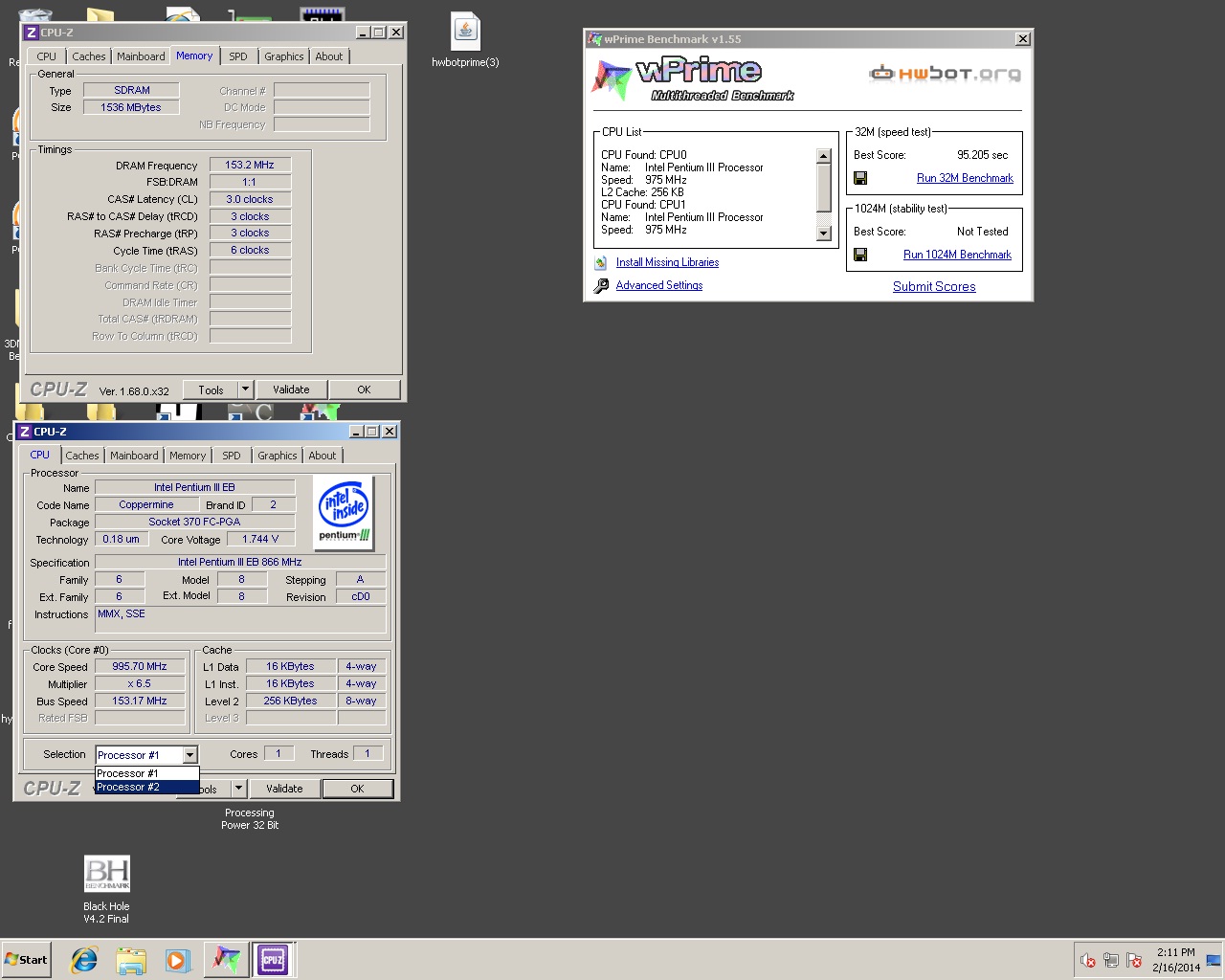Click the CPU List scroll up arrow

[x=823, y=156]
